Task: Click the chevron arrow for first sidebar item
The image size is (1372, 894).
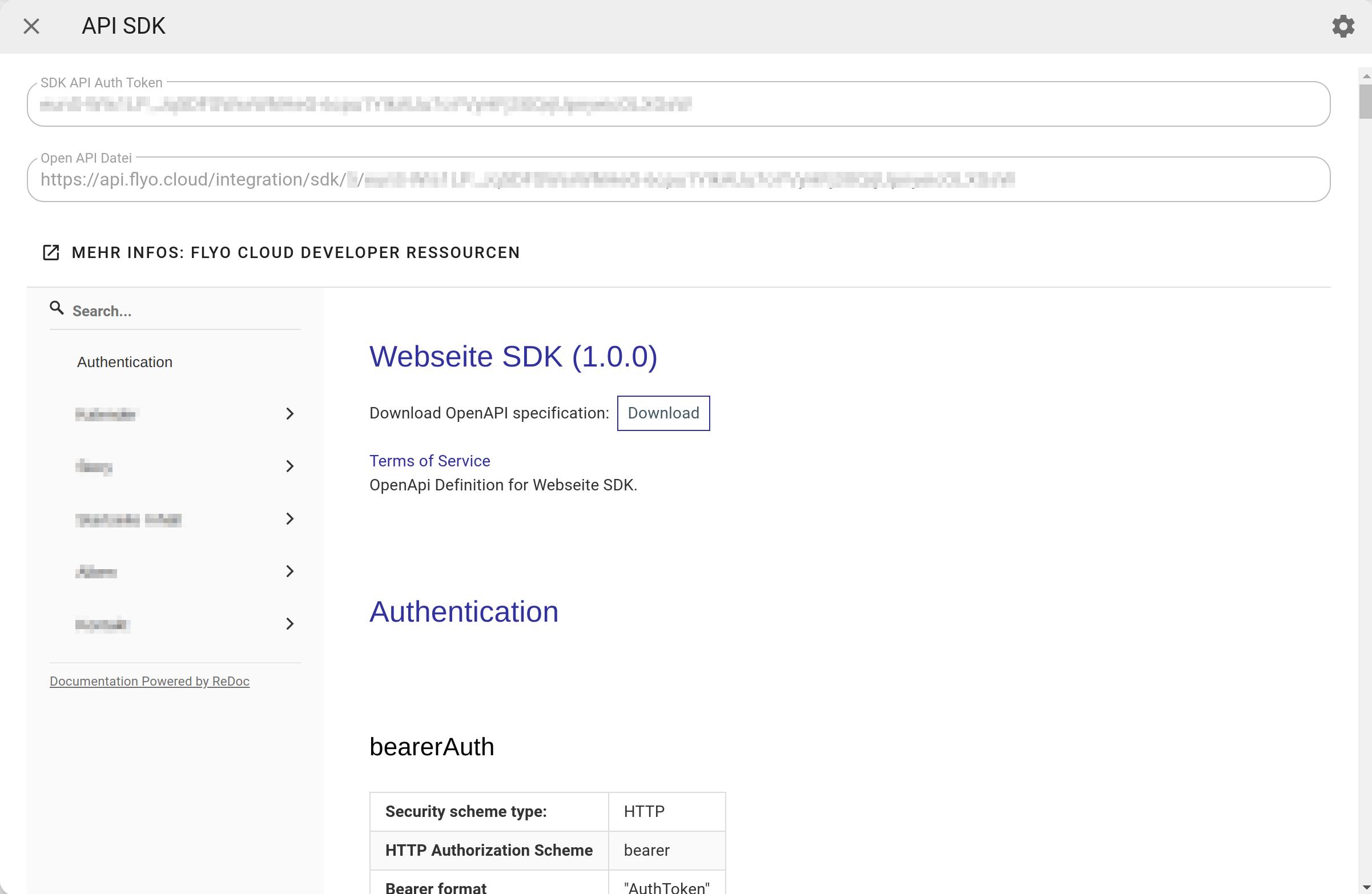Action: 290,414
